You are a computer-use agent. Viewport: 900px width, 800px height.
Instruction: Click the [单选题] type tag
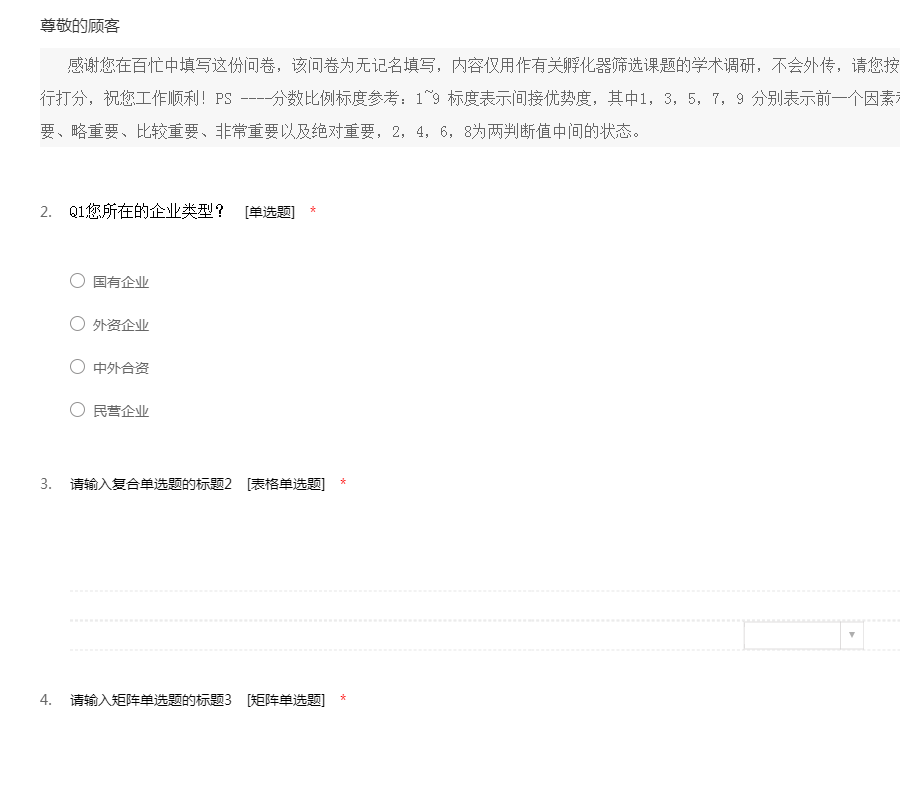tap(270, 212)
